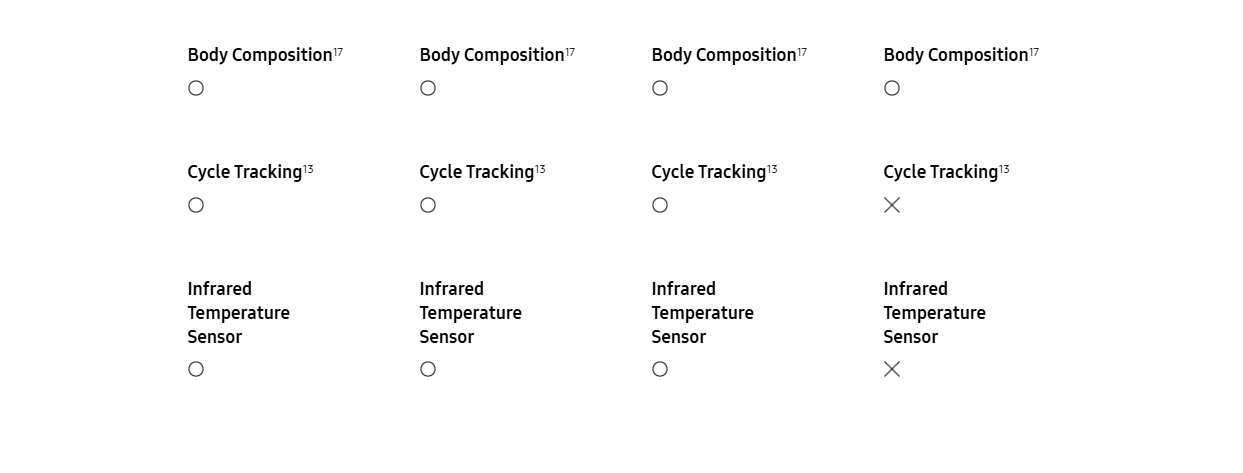Image resolution: width=1243 pixels, height=473 pixels.
Task: Click the circle under fourth-column Body Composition
Action: [x=892, y=88]
